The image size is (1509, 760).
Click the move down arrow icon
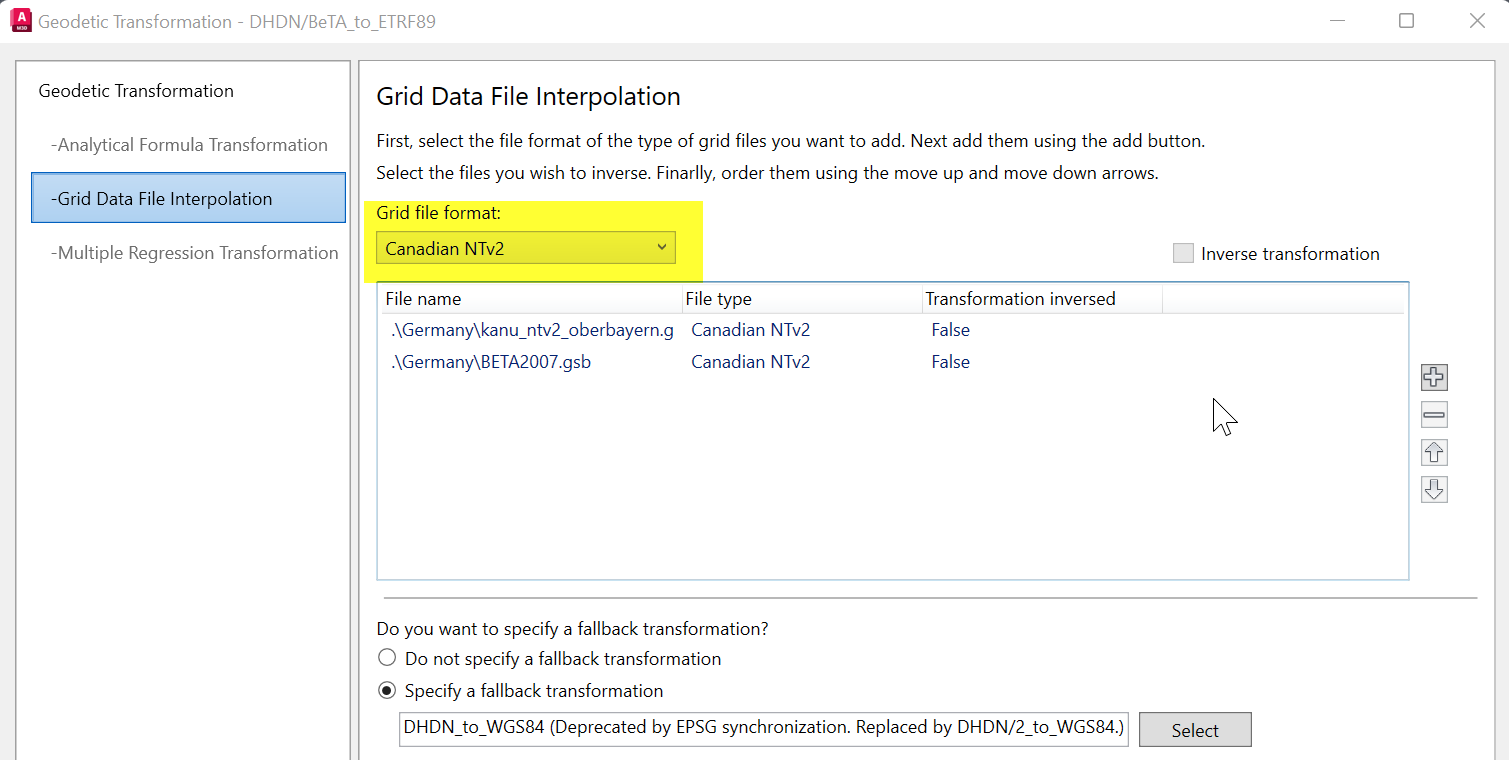click(1434, 489)
